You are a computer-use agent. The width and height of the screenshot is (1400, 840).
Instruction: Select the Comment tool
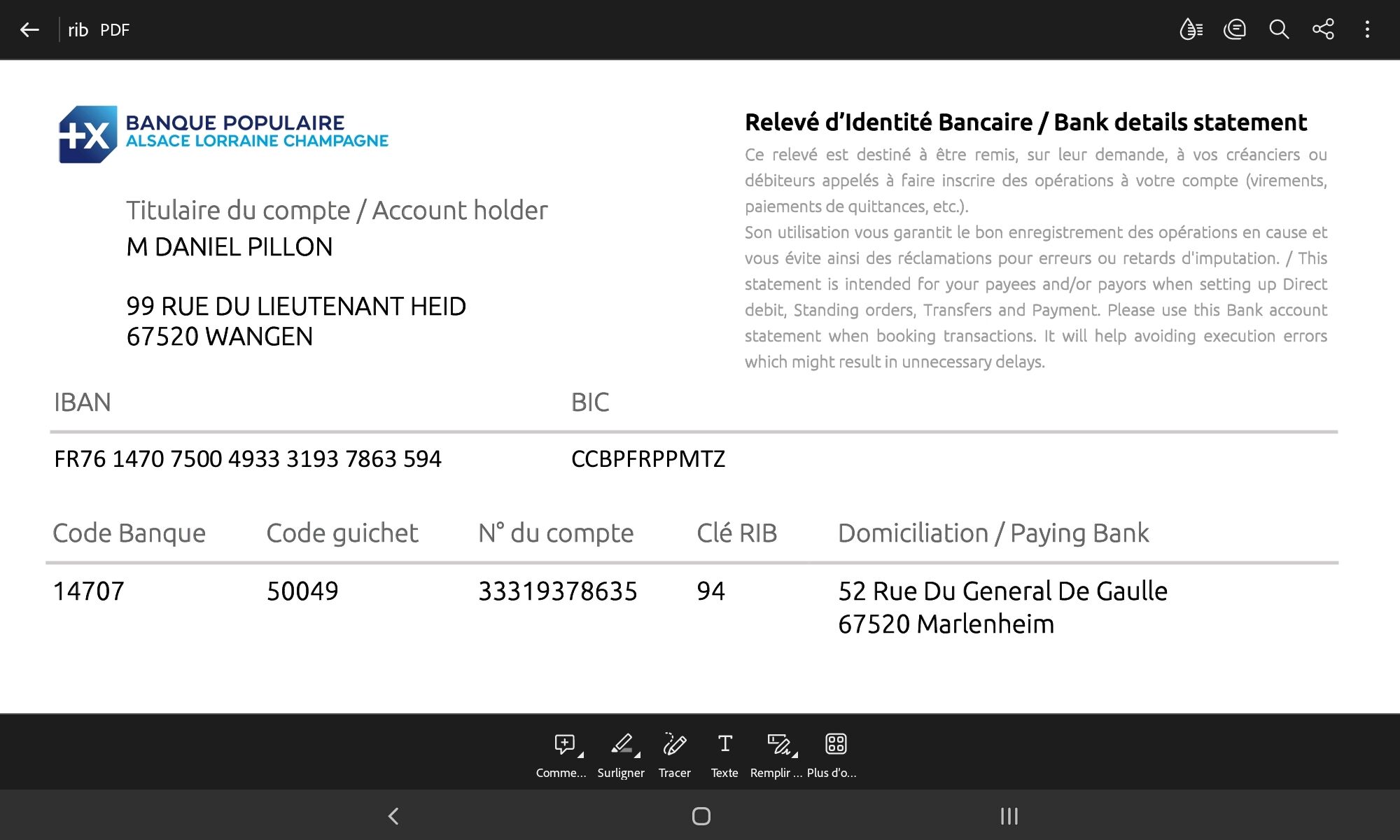[x=563, y=744]
